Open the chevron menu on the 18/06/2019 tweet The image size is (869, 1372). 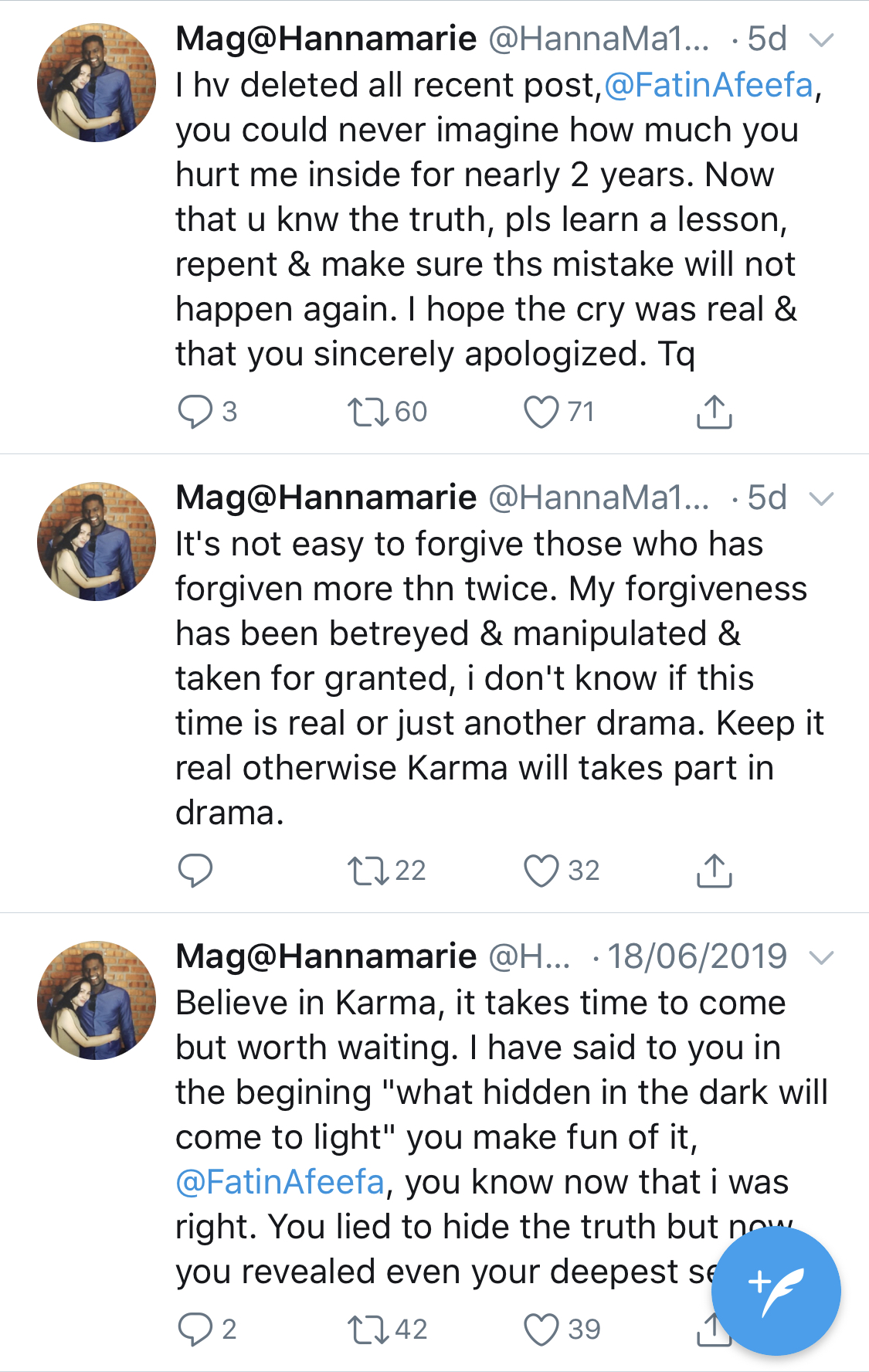821,958
